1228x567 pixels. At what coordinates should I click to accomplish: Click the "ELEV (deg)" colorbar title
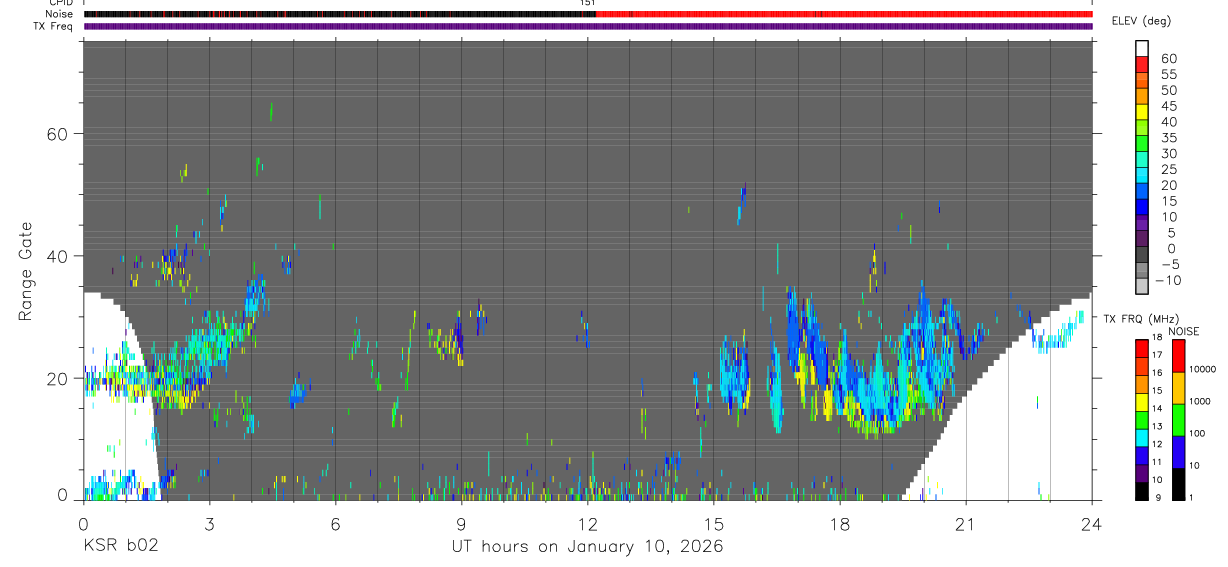coord(1141,22)
